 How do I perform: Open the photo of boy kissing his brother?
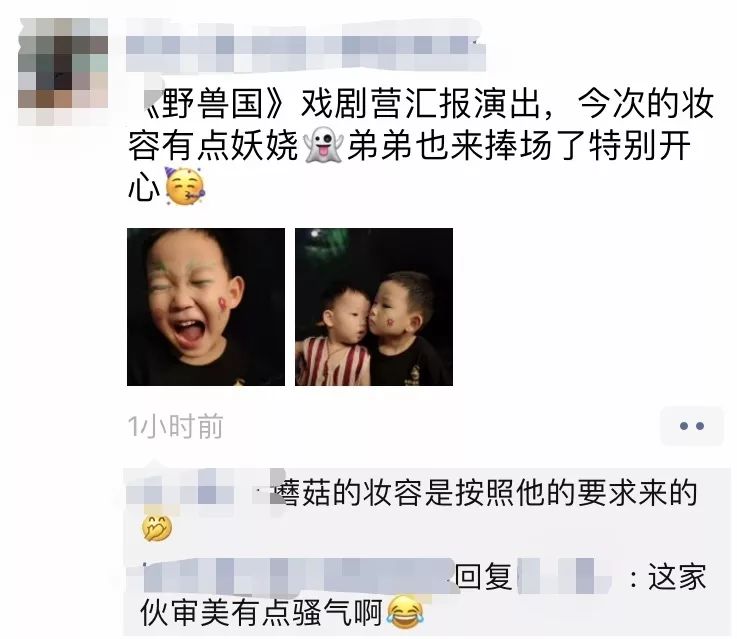(374, 307)
